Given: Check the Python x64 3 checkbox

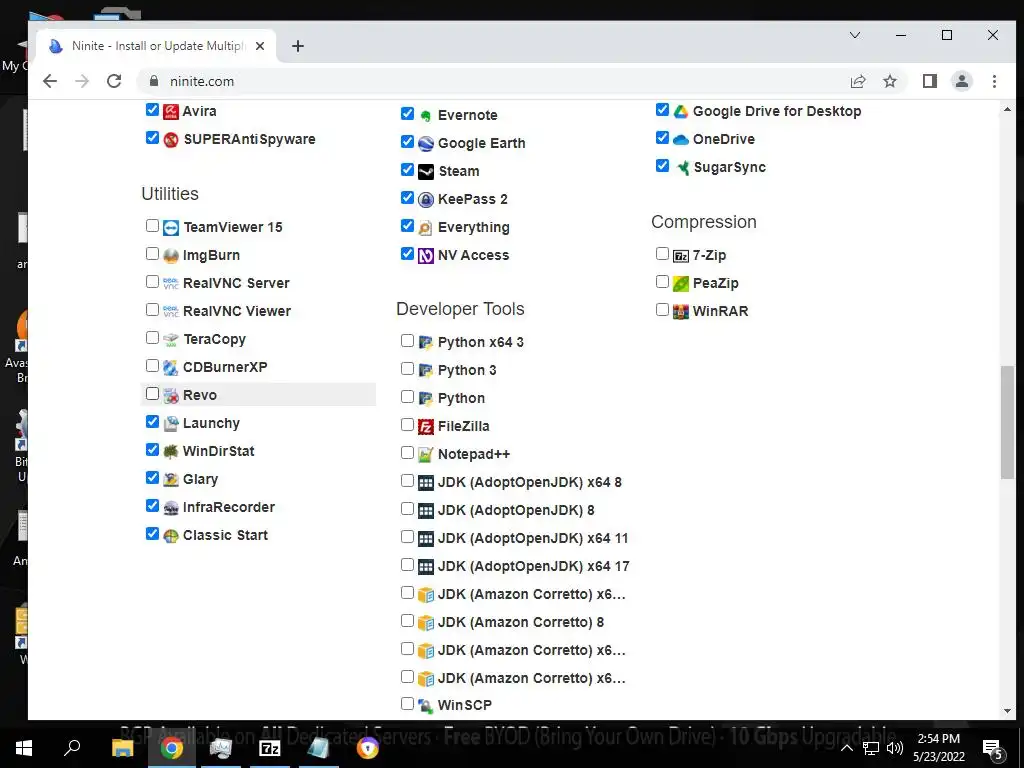Looking at the screenshot, I should [408, 340].
